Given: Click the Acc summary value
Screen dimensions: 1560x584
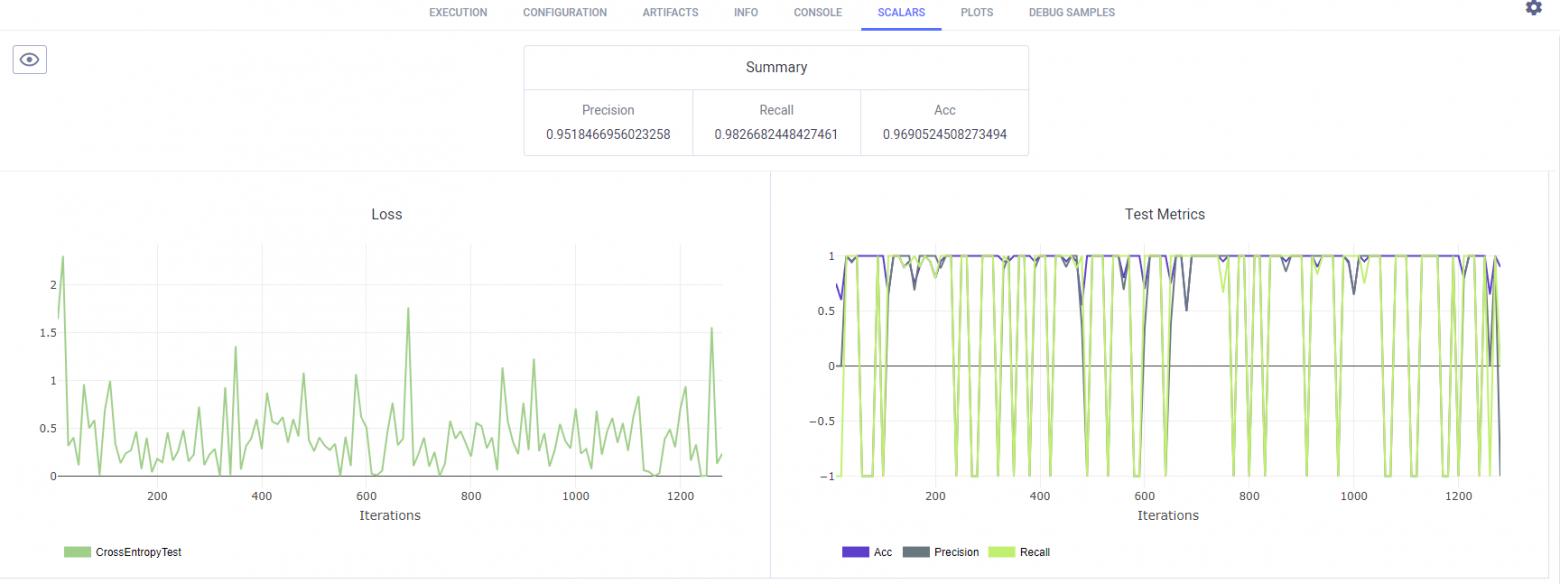Looking at the screenshot, I should click(x=944, y=133).
